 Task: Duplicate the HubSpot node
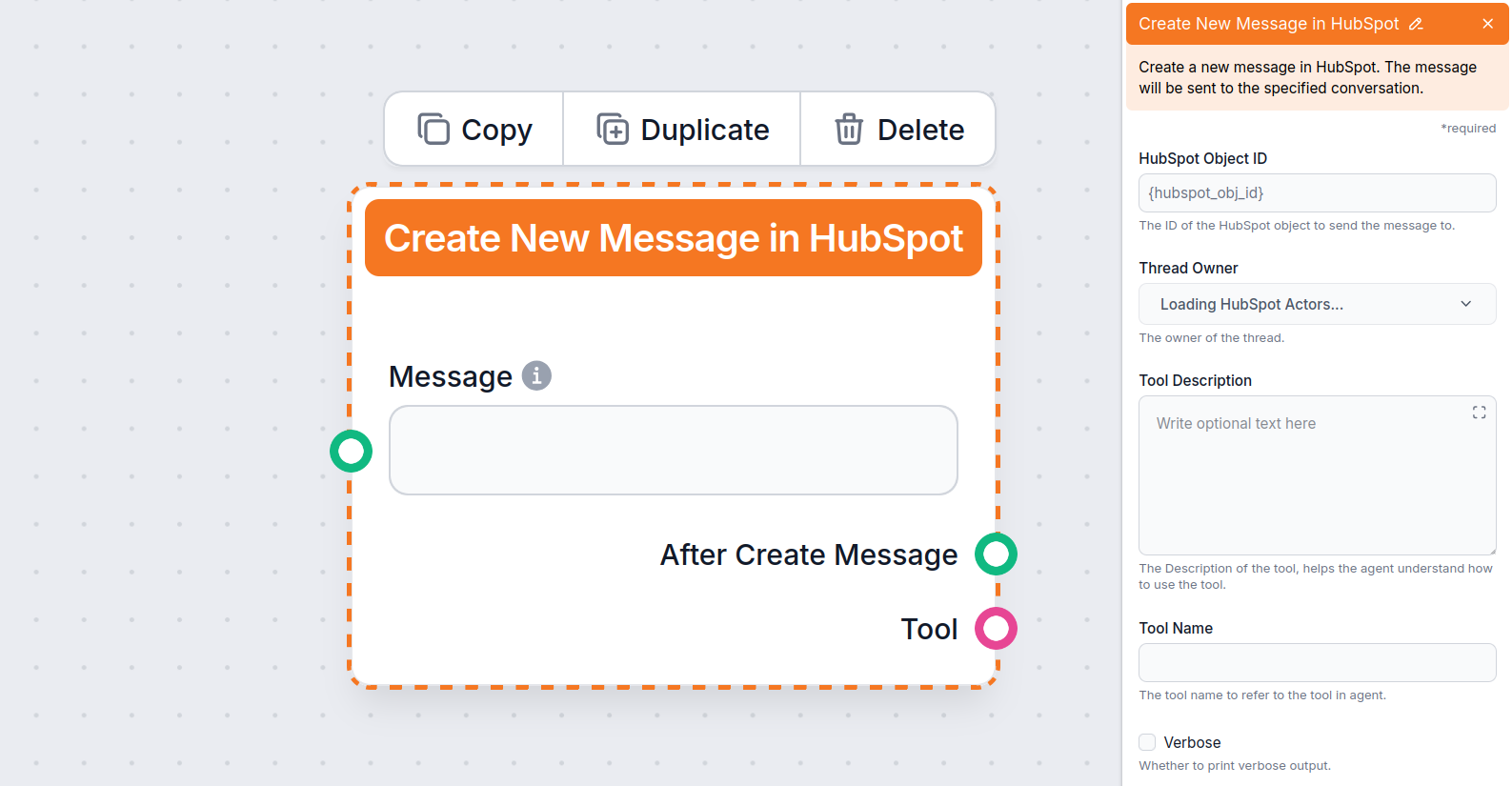(x=682, y=129)
